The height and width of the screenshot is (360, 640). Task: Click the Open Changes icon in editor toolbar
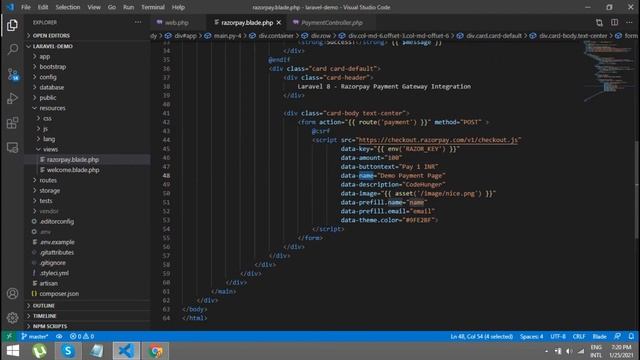pos(599,22)
